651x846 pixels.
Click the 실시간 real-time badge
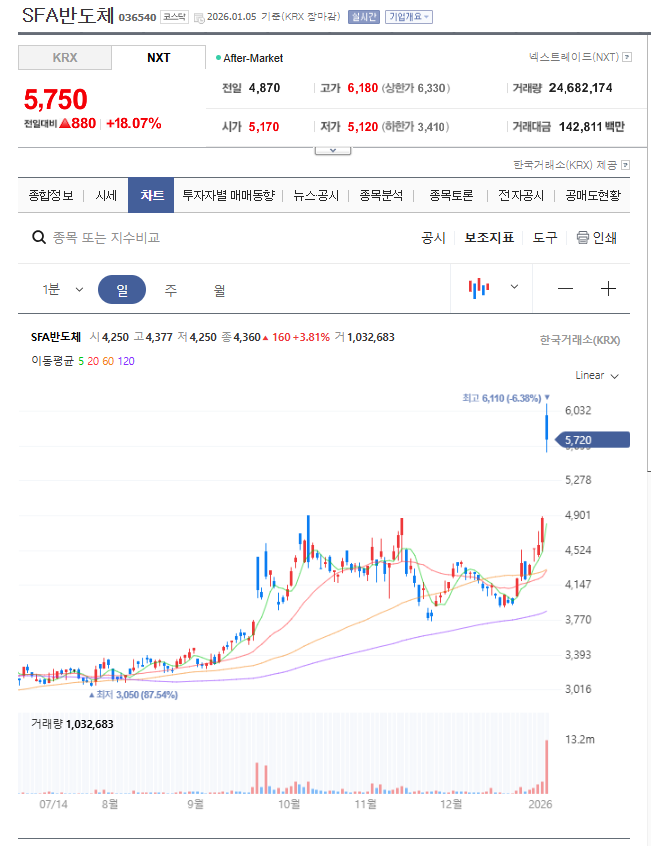click(x=364, y=17)
